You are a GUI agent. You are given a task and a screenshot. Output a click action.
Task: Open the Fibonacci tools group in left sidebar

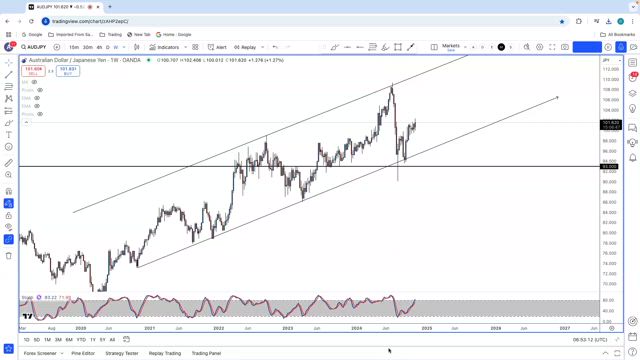tap(9, 87)
